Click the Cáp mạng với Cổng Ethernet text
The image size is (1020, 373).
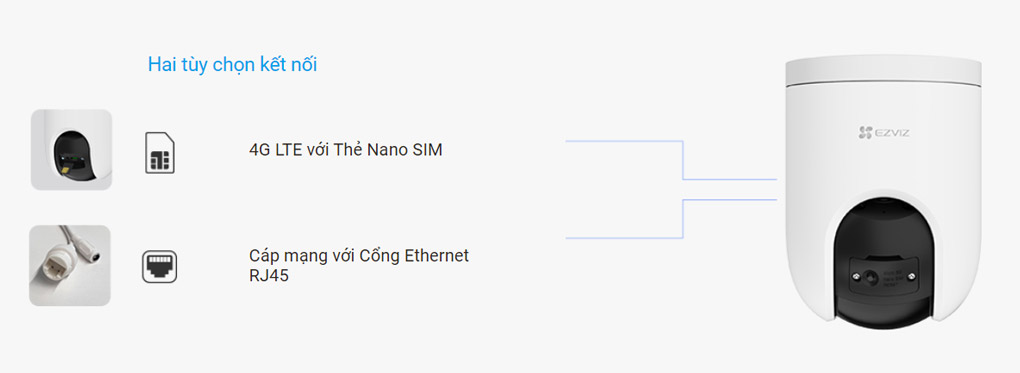(x=359, y=255)
